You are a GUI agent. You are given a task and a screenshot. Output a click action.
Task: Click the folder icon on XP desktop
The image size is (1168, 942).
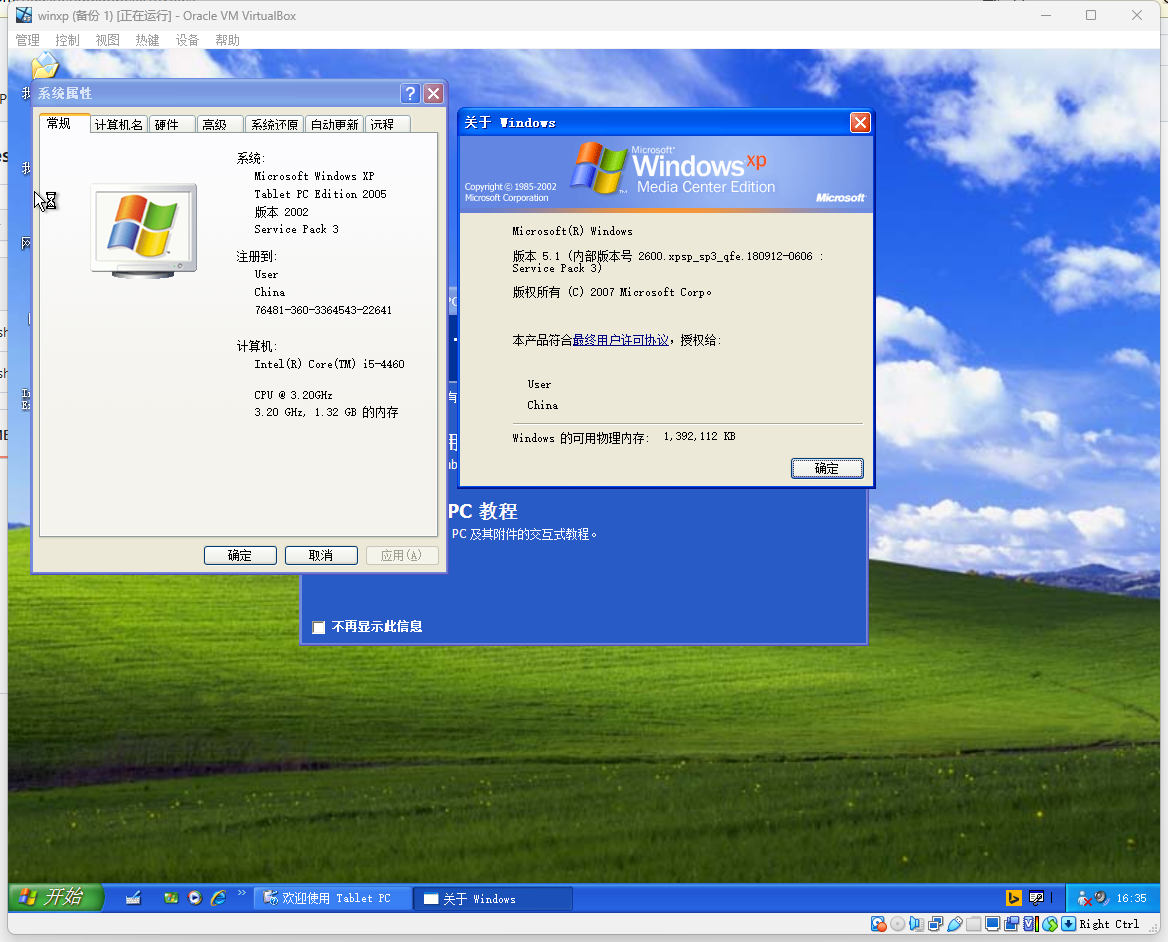(x=45, y=66)
